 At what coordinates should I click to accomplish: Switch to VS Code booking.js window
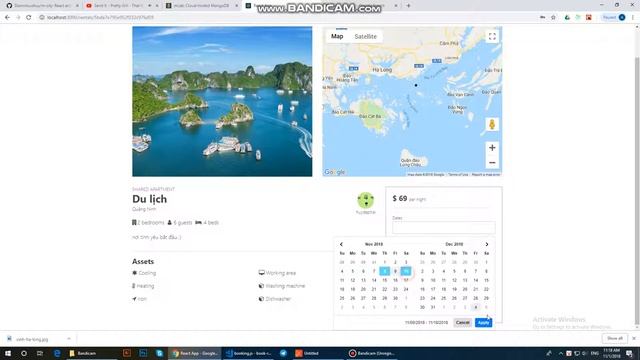click(249, 353)
